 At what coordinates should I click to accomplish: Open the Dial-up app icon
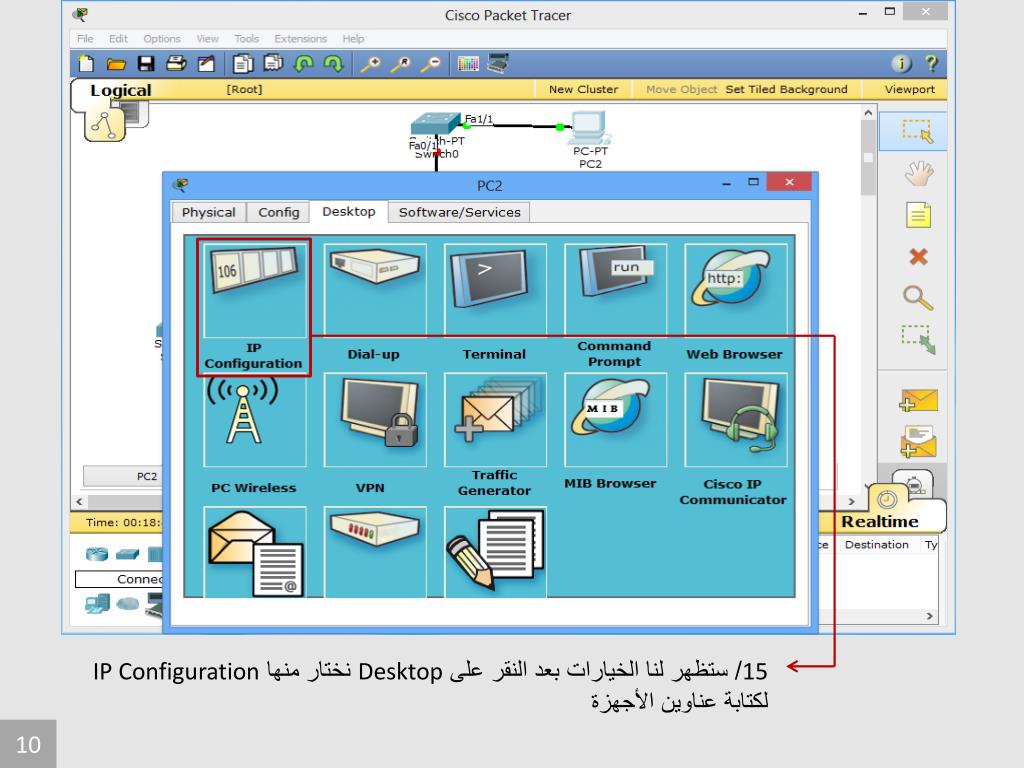pyautogui.click(x=375, y=290)
